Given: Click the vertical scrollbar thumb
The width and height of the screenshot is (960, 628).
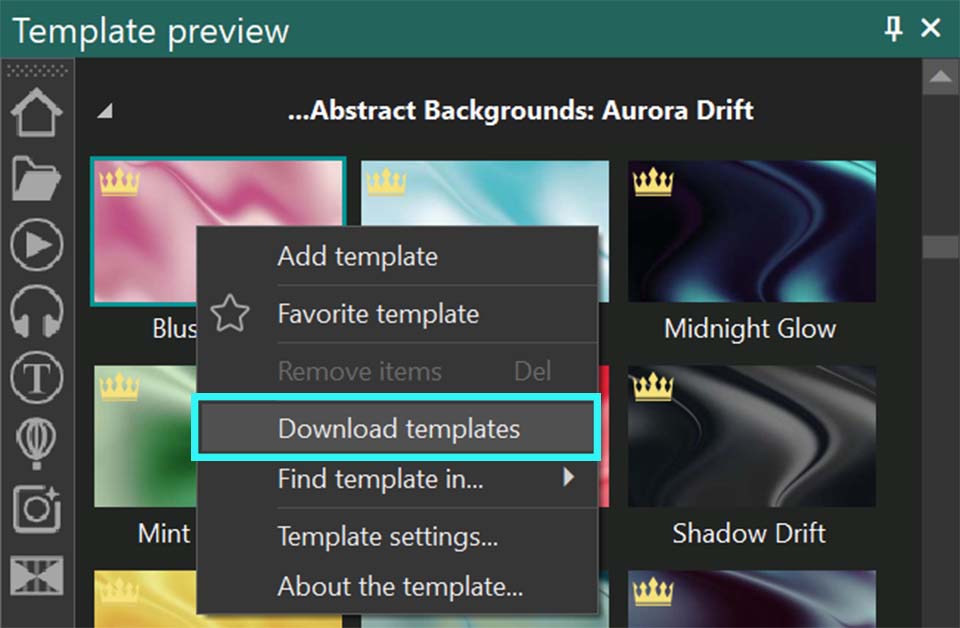Looking at the screenshot, I should (x=940, y=247).
